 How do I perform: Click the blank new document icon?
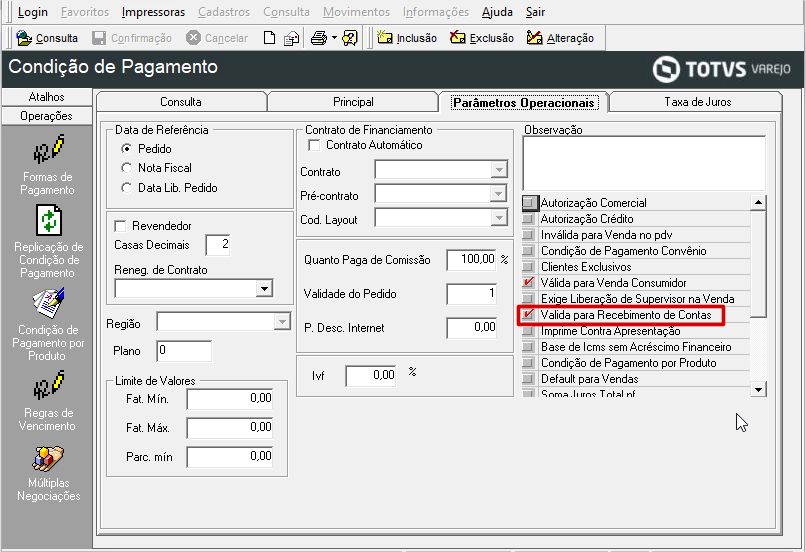269,38
